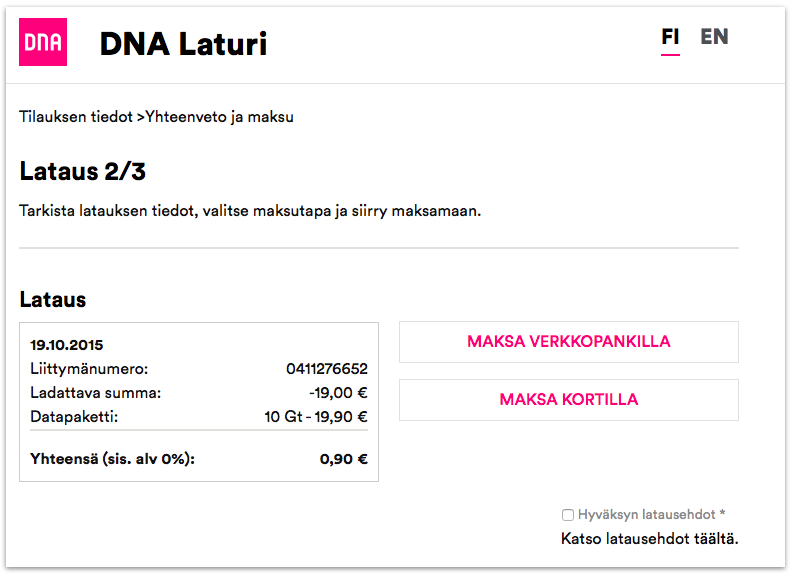Tick the Hyväksyn latausehdot checkbox
This screenshot has width=790, height=573.
pos(568,515)
